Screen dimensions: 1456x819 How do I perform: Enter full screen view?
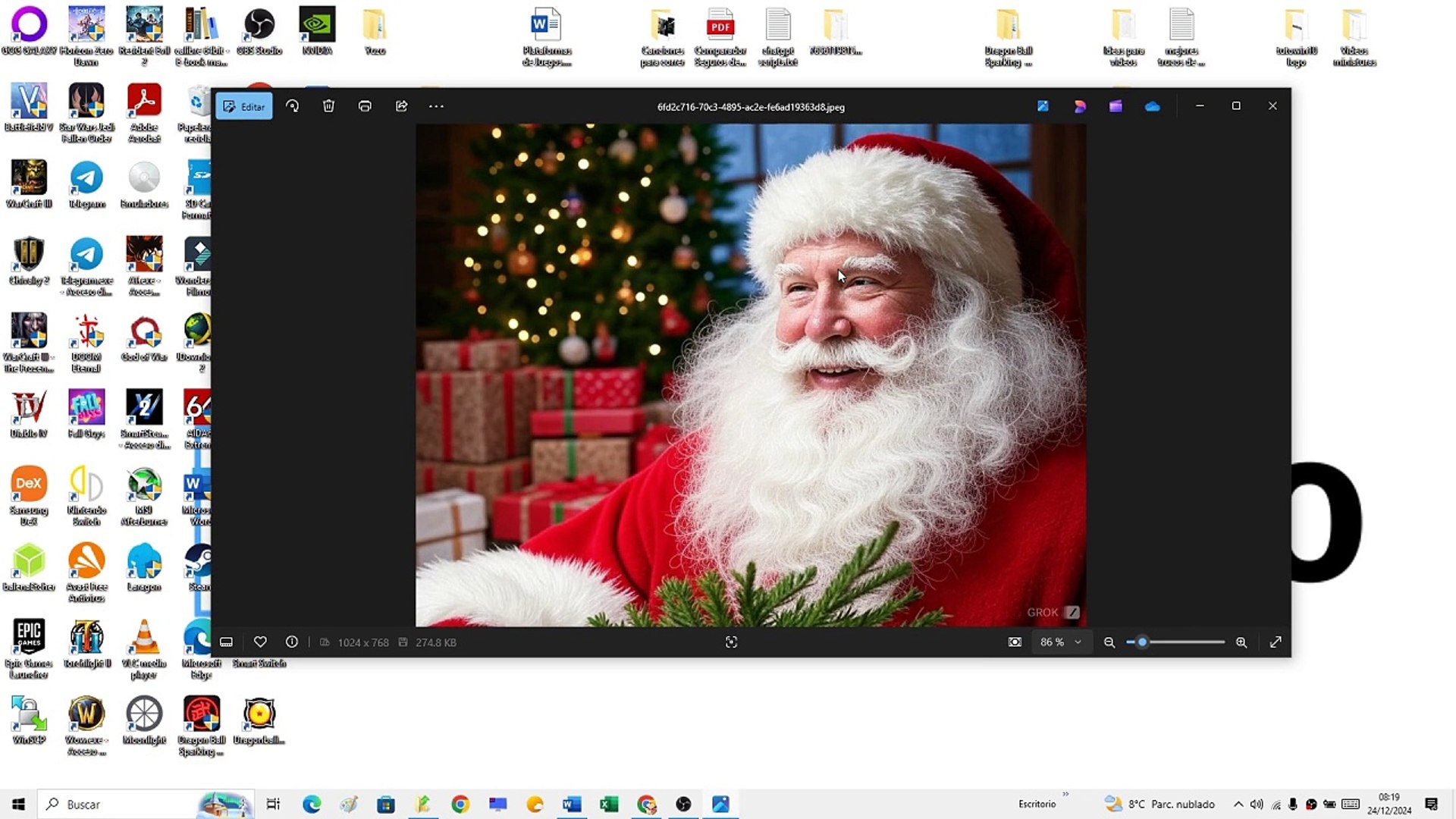(x=1276, y=642)
